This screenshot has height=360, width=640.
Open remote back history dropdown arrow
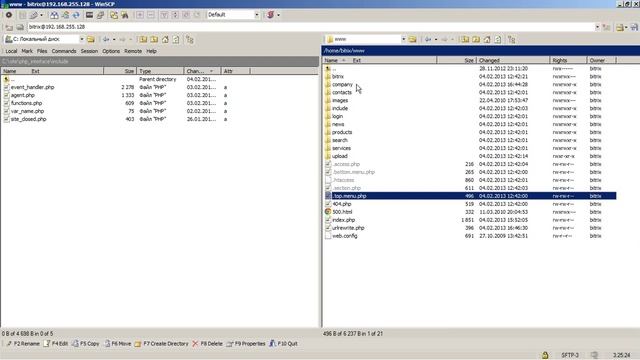point(436,39)
